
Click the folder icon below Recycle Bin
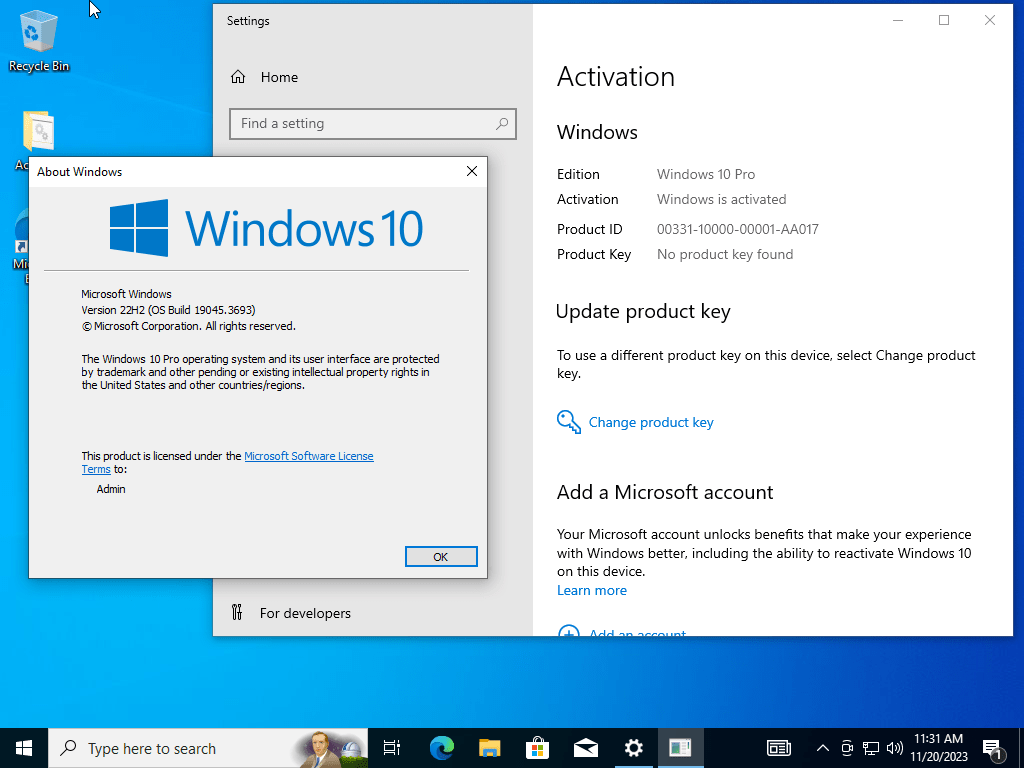(39, 131)
